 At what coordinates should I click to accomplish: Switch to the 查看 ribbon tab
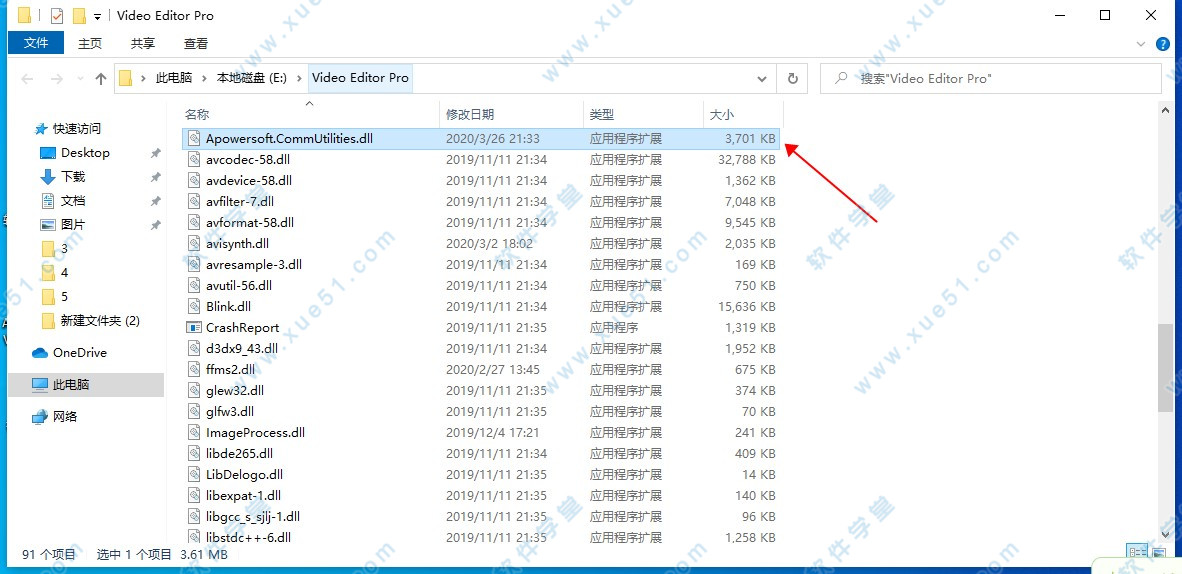(196, 44)
